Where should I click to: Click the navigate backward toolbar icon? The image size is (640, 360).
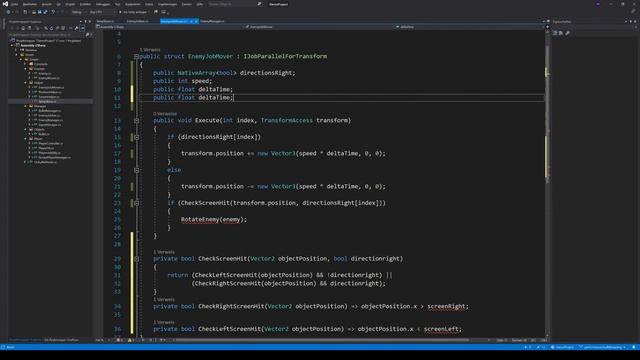tap(8, 12)
